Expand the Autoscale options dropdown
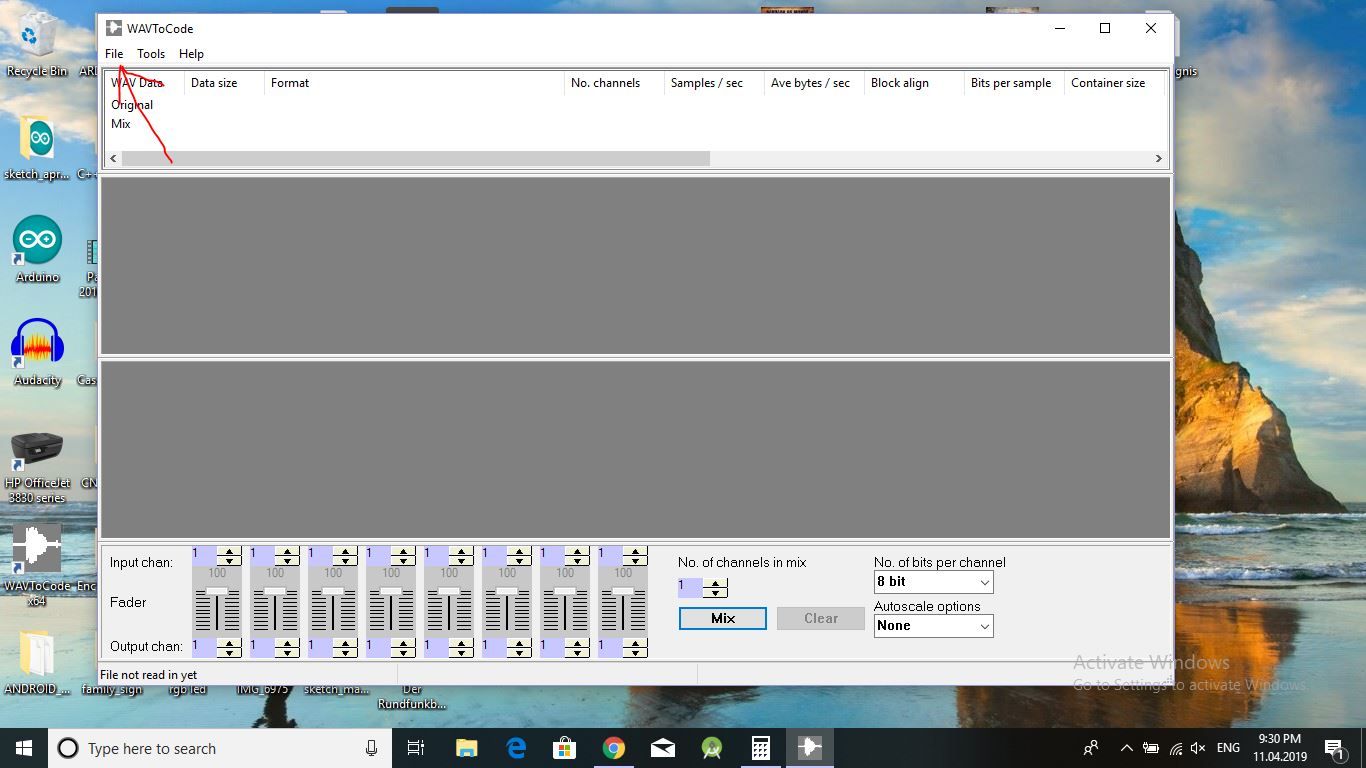The width and height of the screenshot is (1366, 768). point(933,626)
